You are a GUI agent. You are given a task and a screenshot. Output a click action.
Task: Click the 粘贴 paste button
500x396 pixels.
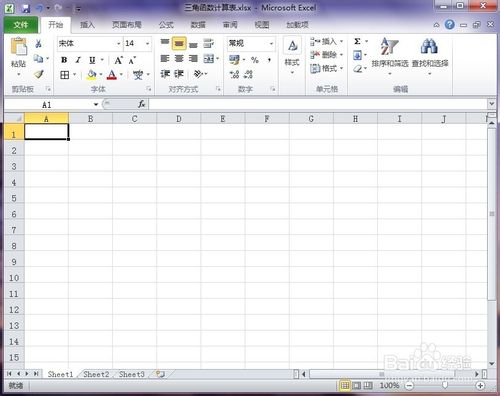(19, 56)
